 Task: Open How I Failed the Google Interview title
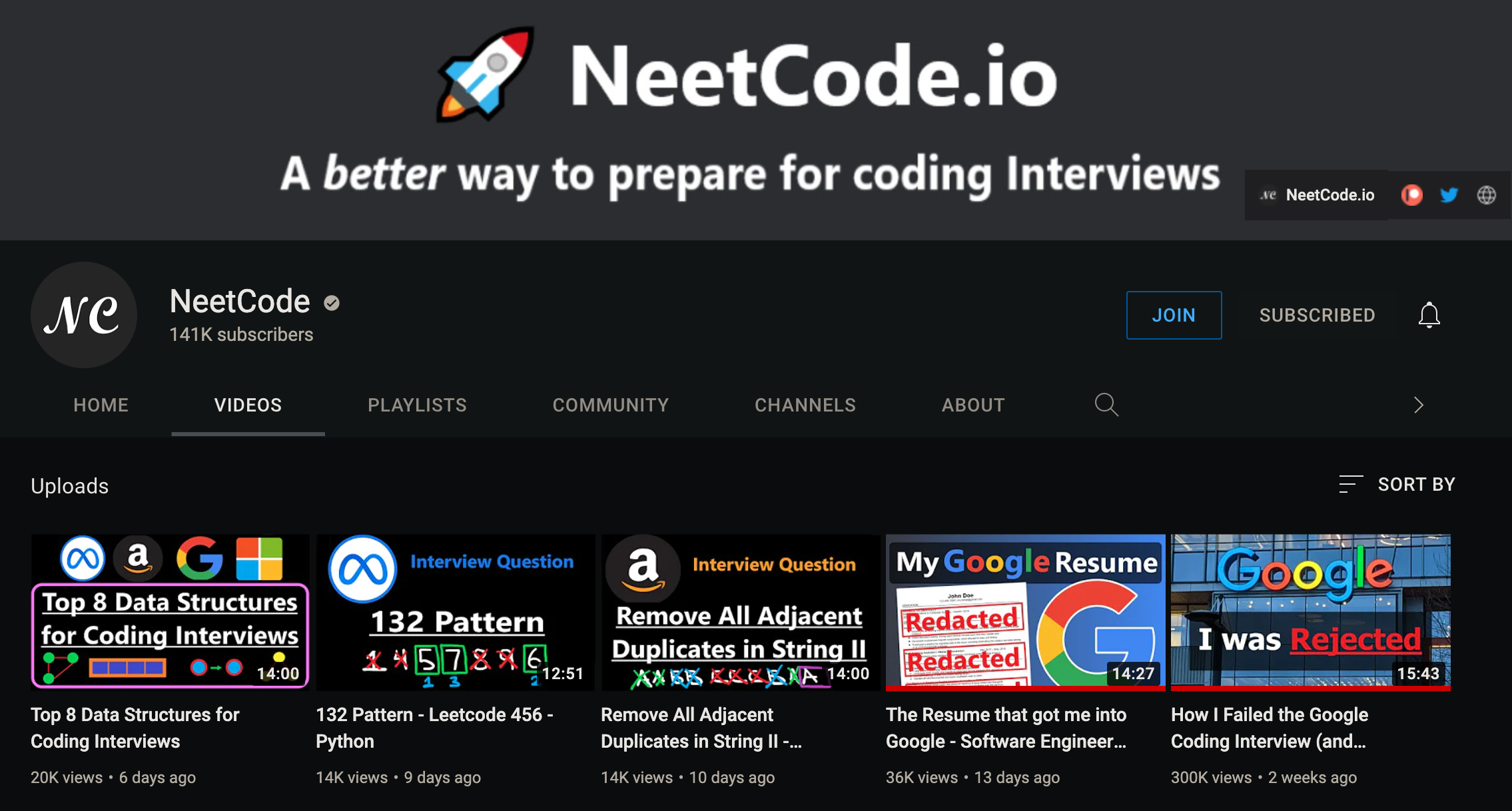point(1270,728)
